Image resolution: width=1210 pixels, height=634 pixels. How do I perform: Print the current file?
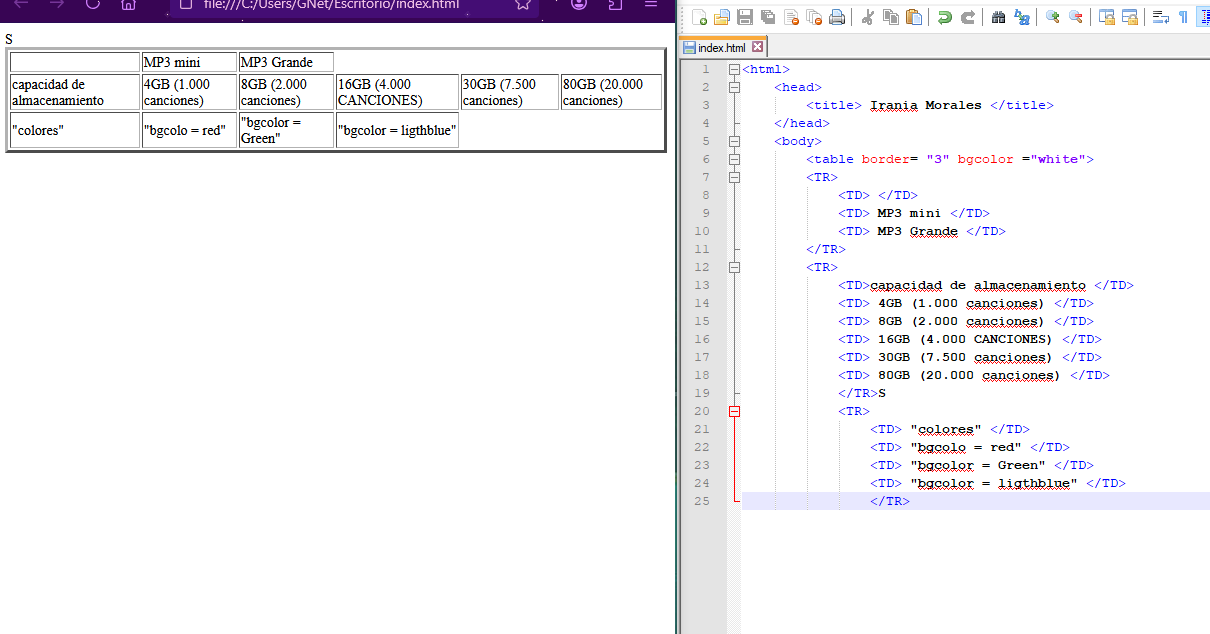837,17
